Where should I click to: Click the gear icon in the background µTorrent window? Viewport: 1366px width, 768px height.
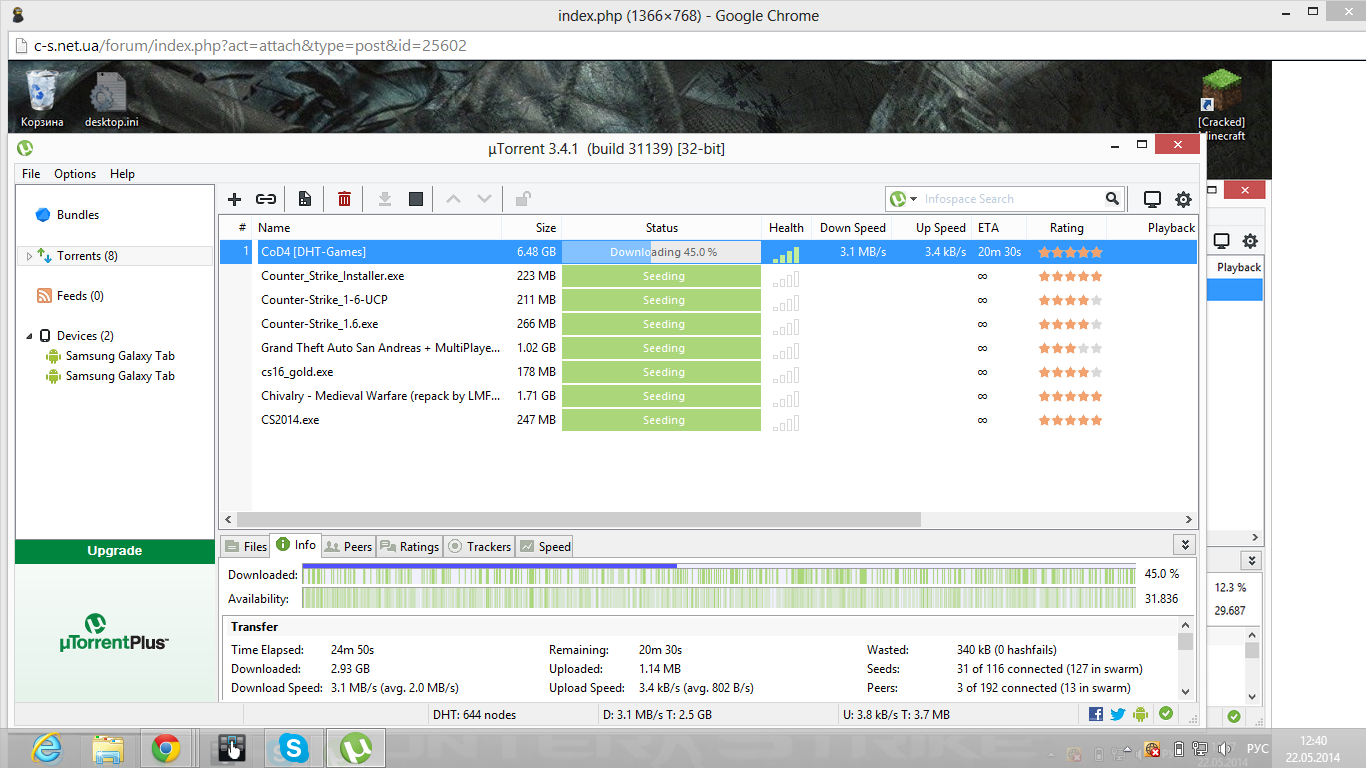(x=1250, y=241)
